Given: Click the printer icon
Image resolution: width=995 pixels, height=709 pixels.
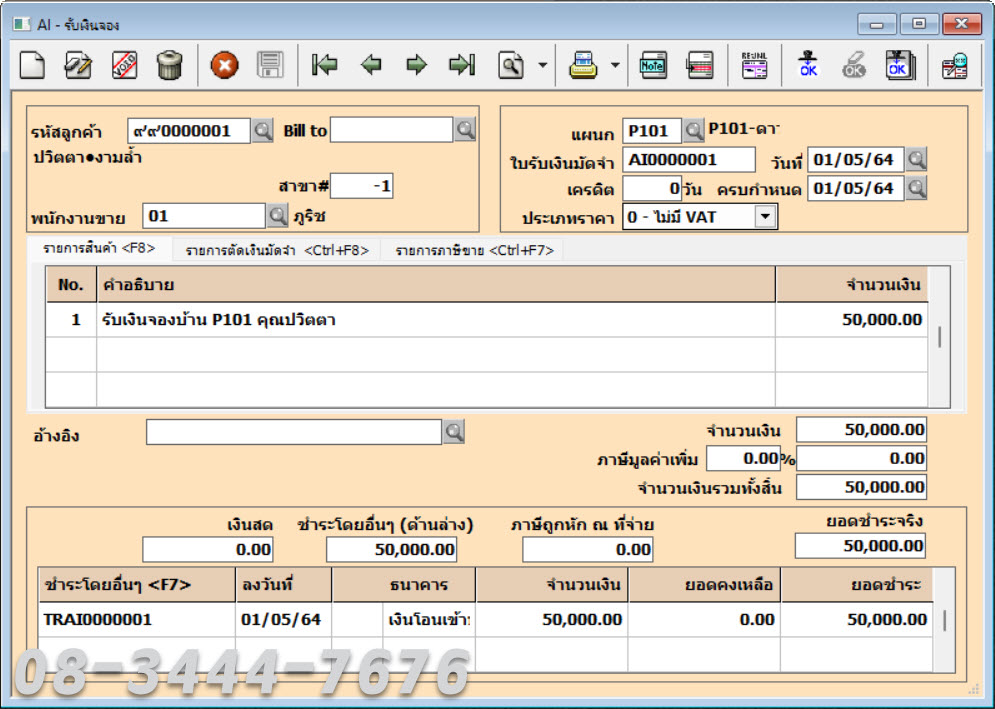Looking at the screenshot, I should (583, 65).
